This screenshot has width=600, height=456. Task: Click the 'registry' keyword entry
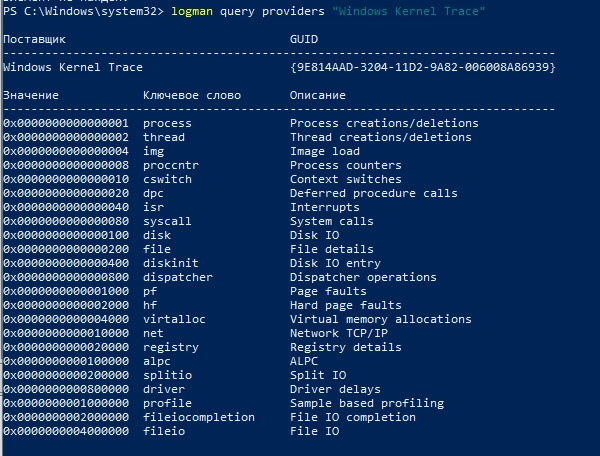tap(171, 347)
